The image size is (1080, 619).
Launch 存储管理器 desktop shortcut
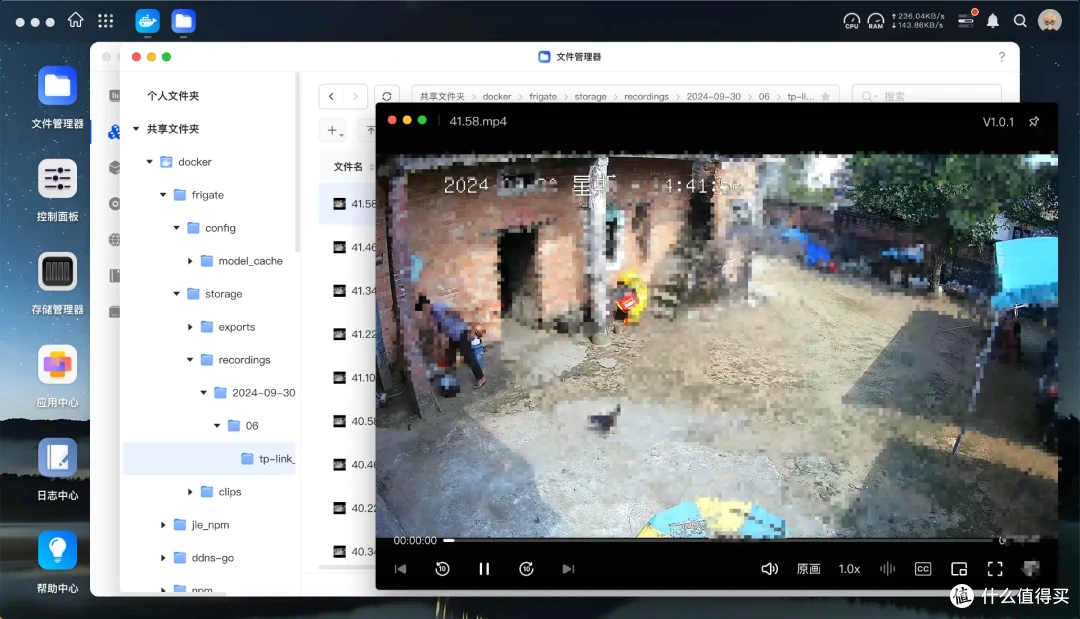pos(57,284)
